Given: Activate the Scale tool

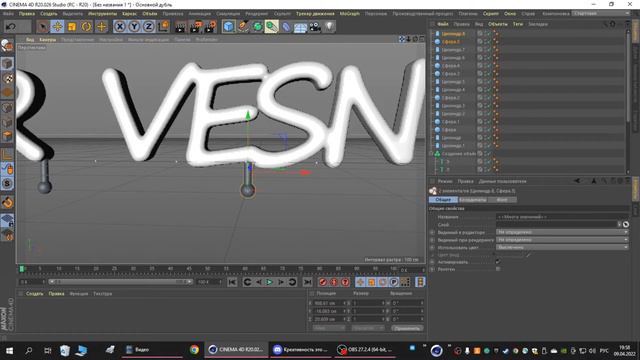Looking at the screenshot, I should (x=72, y=27).
